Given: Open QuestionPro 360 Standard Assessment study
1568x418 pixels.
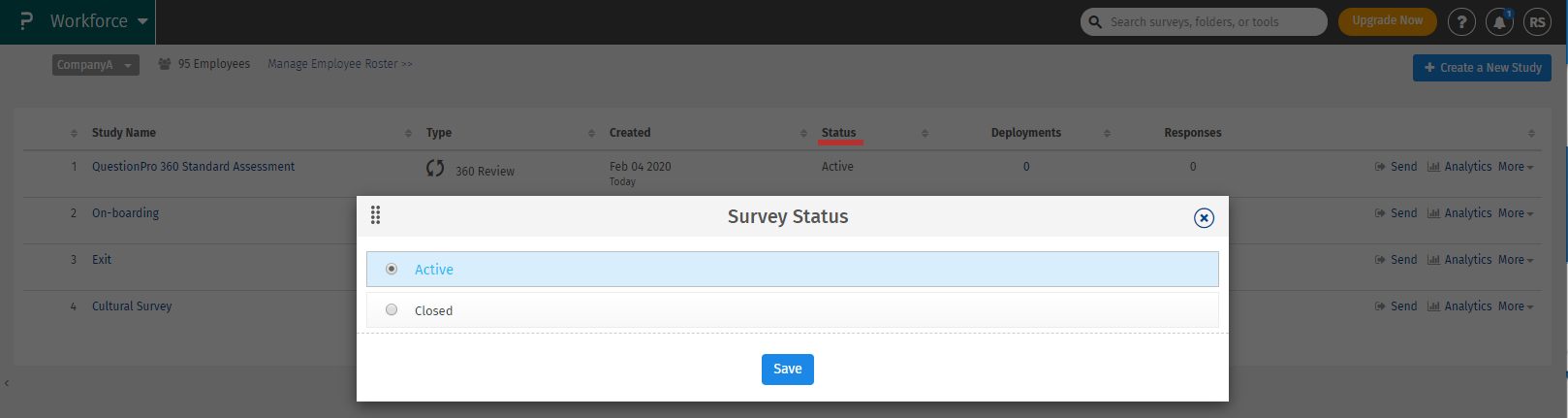Looking at the screenshot, I should click(193, 167).
